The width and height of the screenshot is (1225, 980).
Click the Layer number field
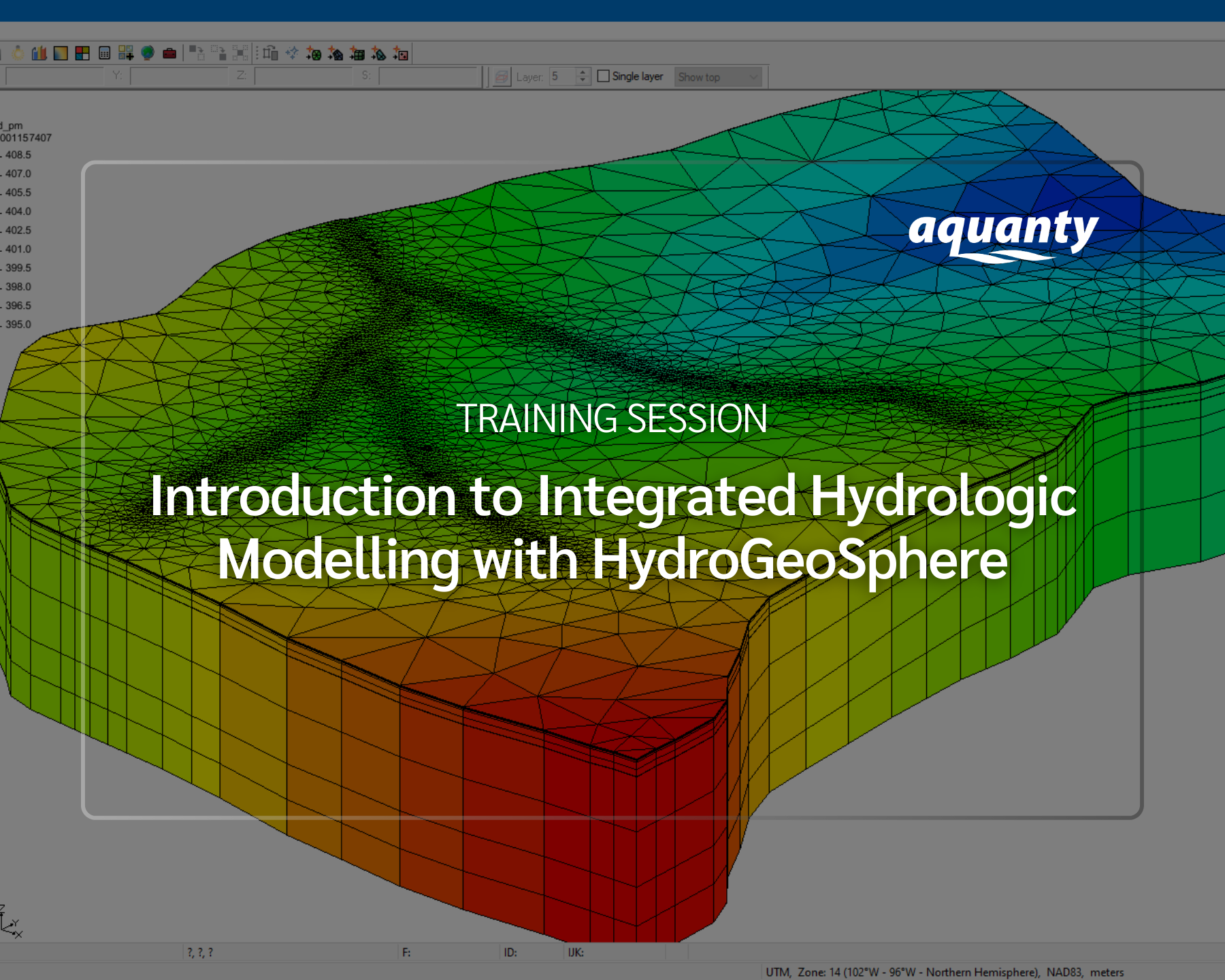[563, 77]
